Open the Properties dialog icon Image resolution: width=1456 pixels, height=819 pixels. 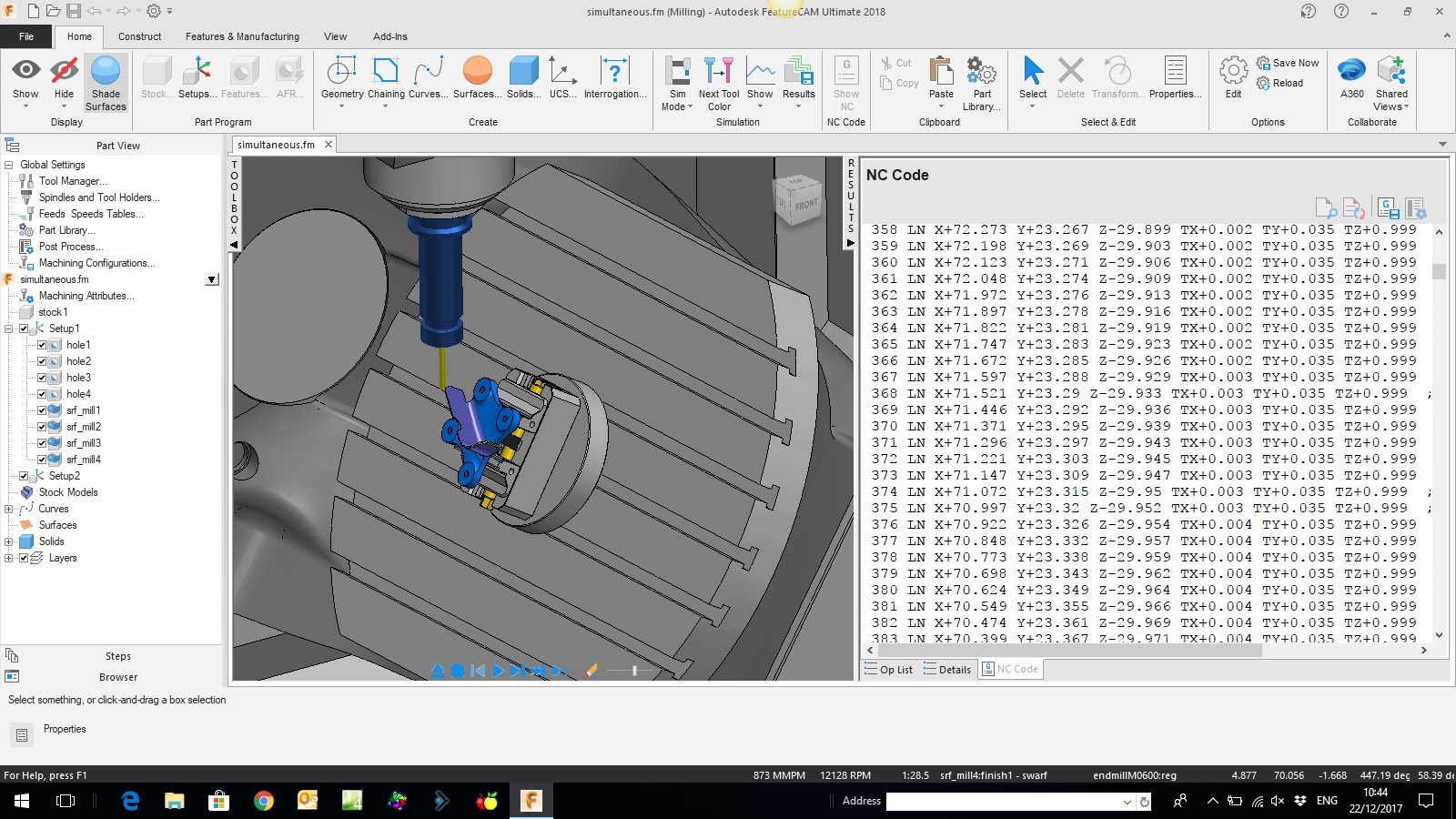pyautogui.click(x=1175, y=78)
